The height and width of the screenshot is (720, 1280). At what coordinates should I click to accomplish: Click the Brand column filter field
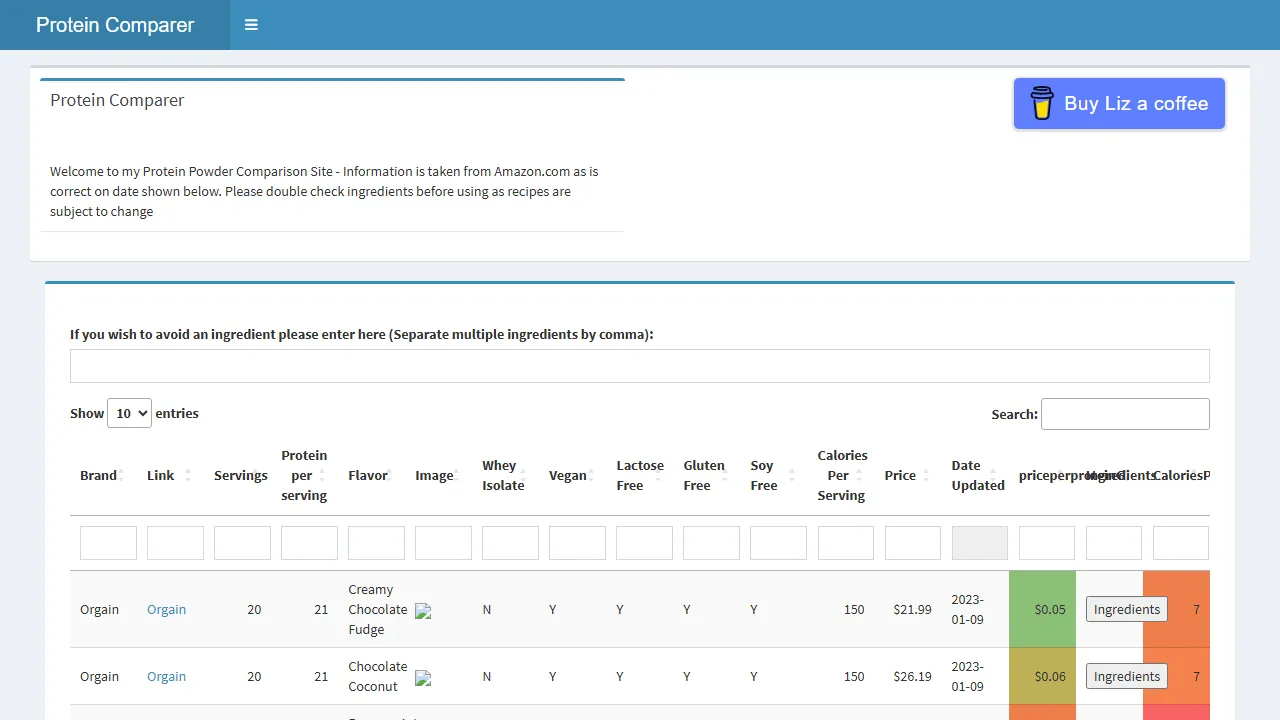pyautogui.click(x=107, y=542)
